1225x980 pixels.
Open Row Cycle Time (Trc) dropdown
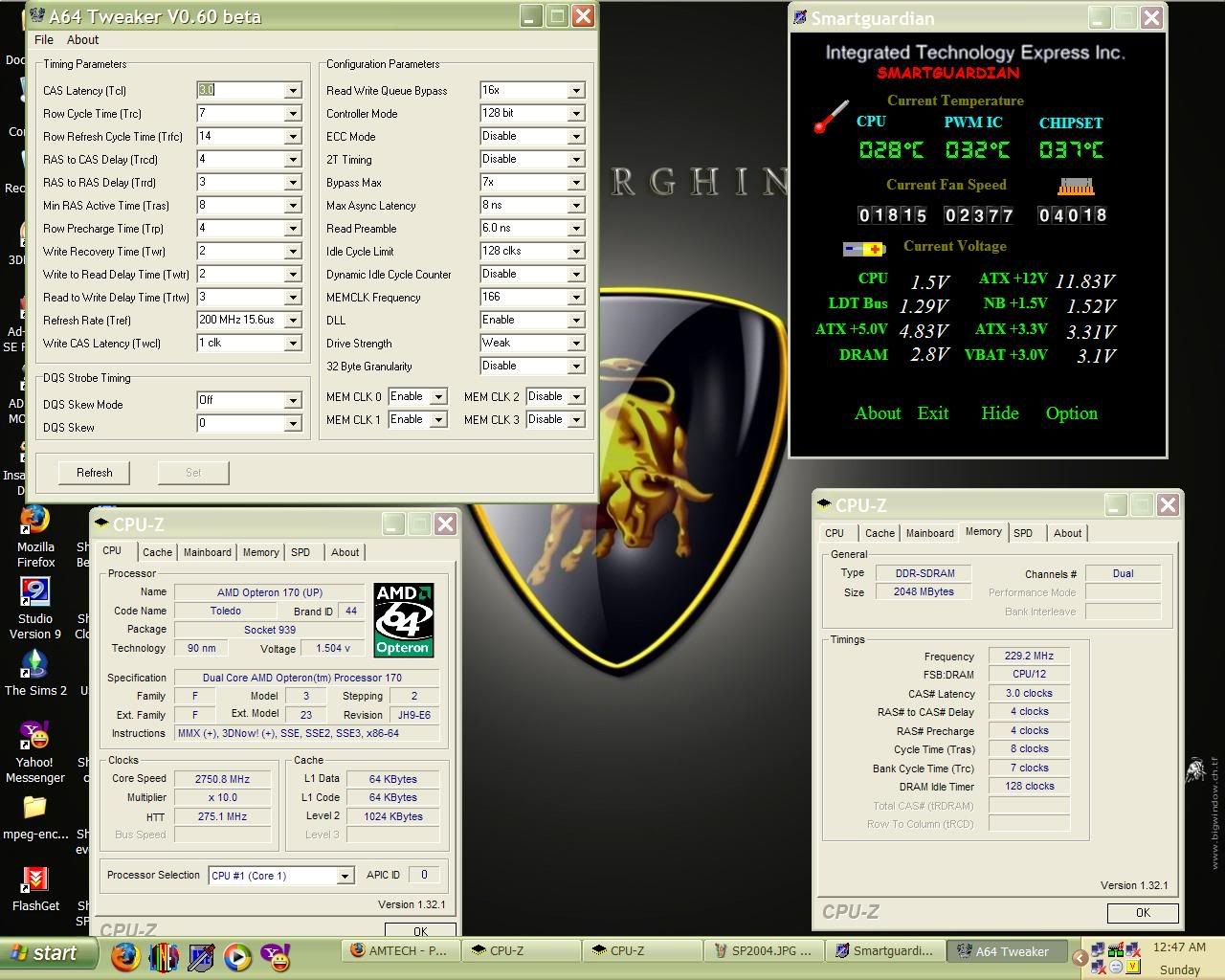pyautogui.click(x=293, y=114)
